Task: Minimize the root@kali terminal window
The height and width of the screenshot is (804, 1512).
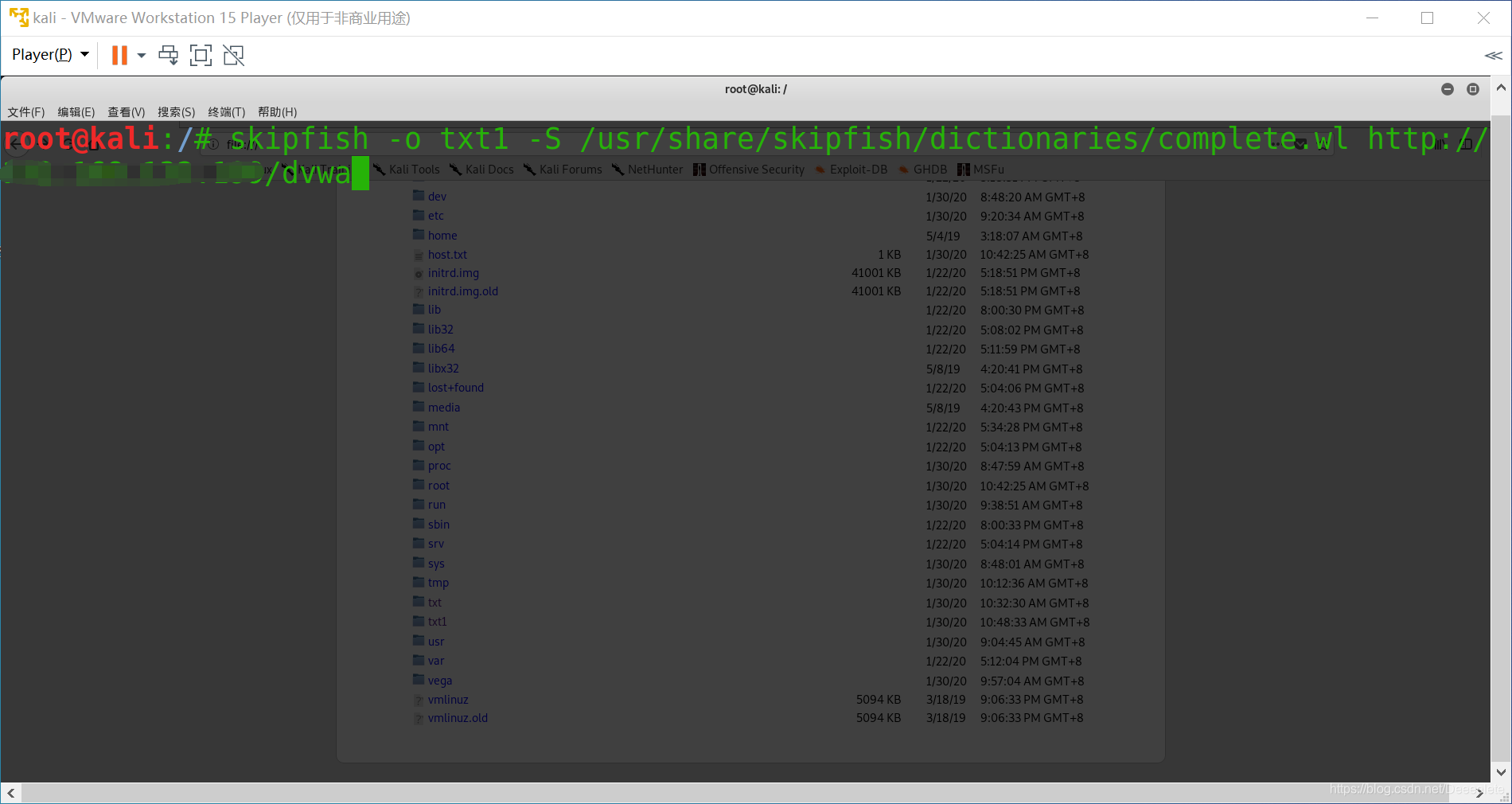Action: tap(1448, 89)
